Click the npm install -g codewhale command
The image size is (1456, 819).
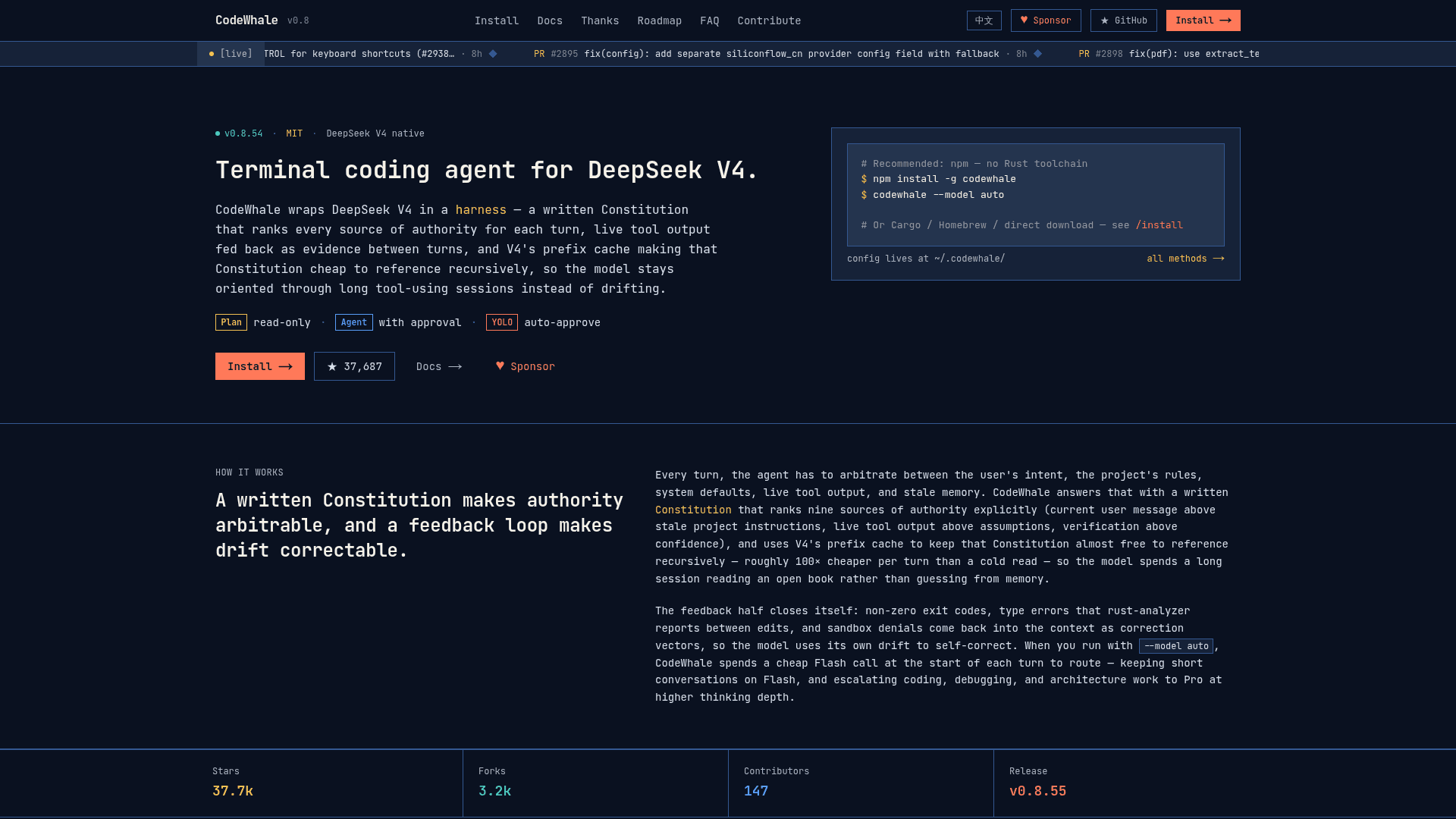tap(944, 179)
